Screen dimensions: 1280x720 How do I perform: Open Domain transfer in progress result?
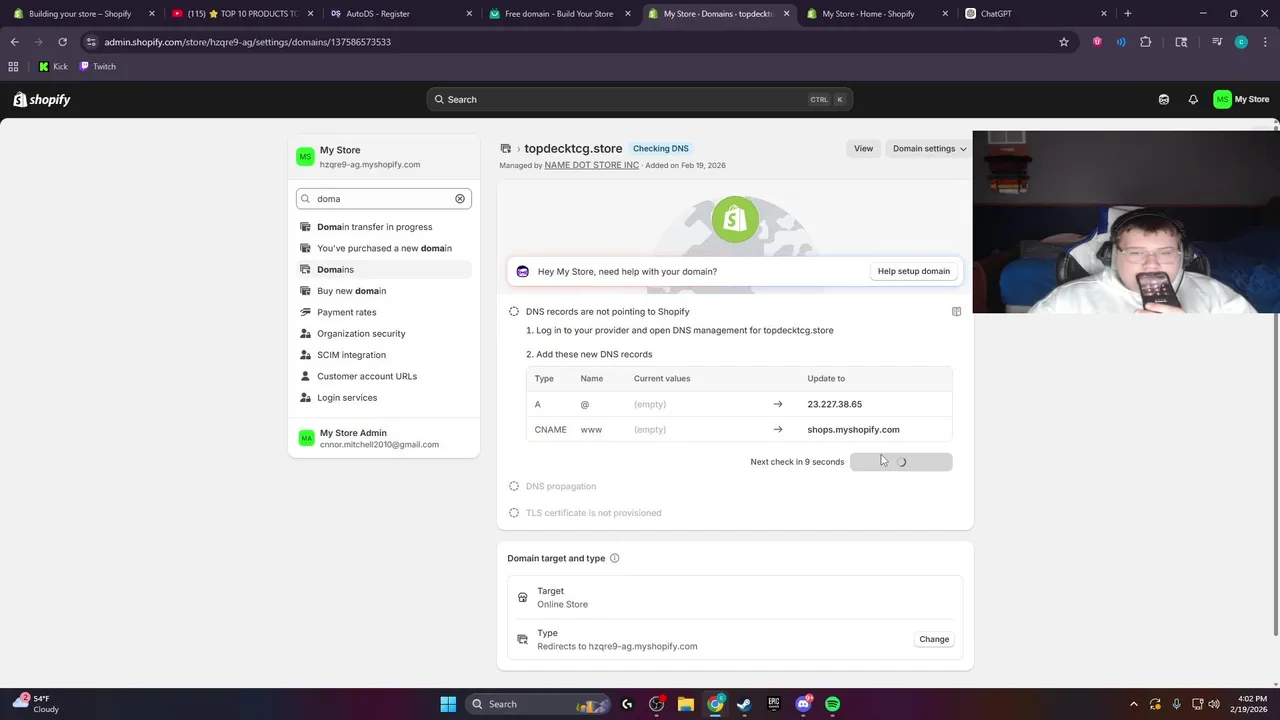384,227
